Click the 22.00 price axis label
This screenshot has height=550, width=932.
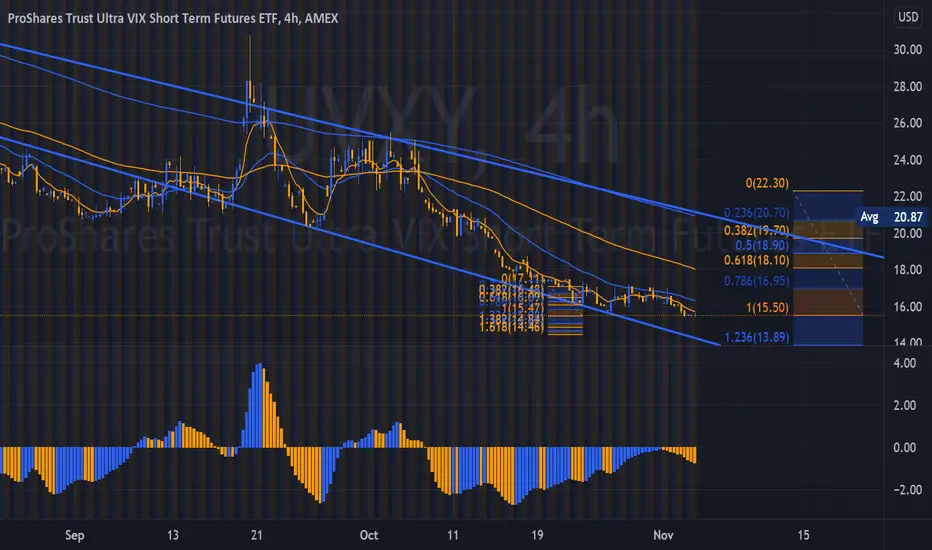tap(908, 196)
